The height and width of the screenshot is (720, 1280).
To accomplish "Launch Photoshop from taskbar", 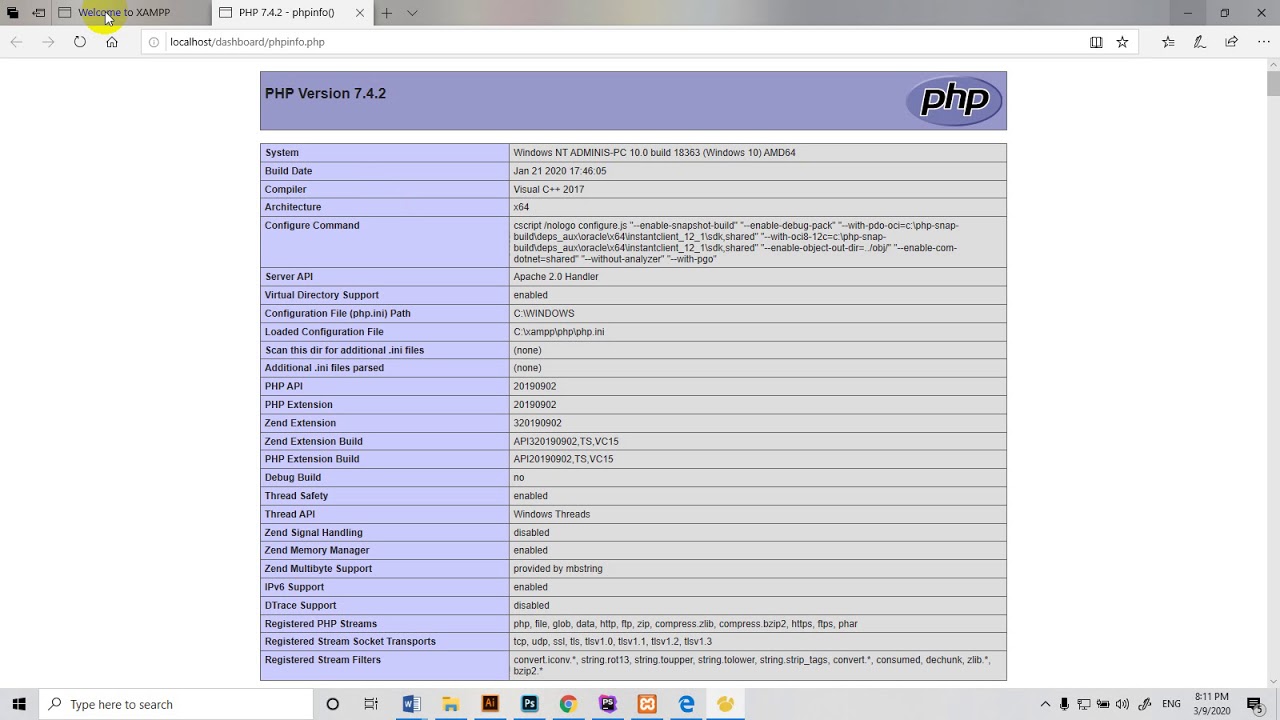I will (529, 704).
